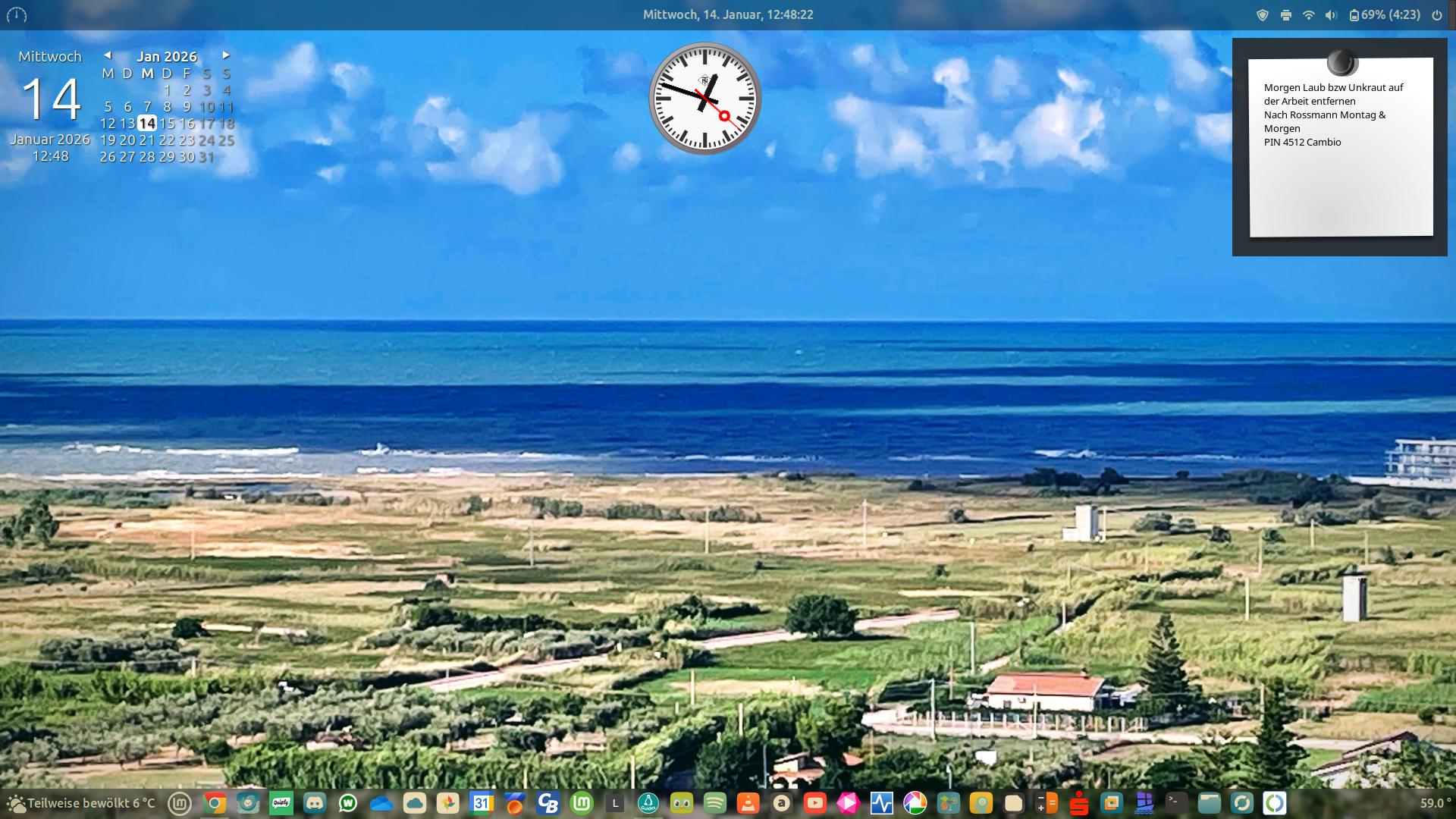Open the volume control applet

pos(1331,15)
